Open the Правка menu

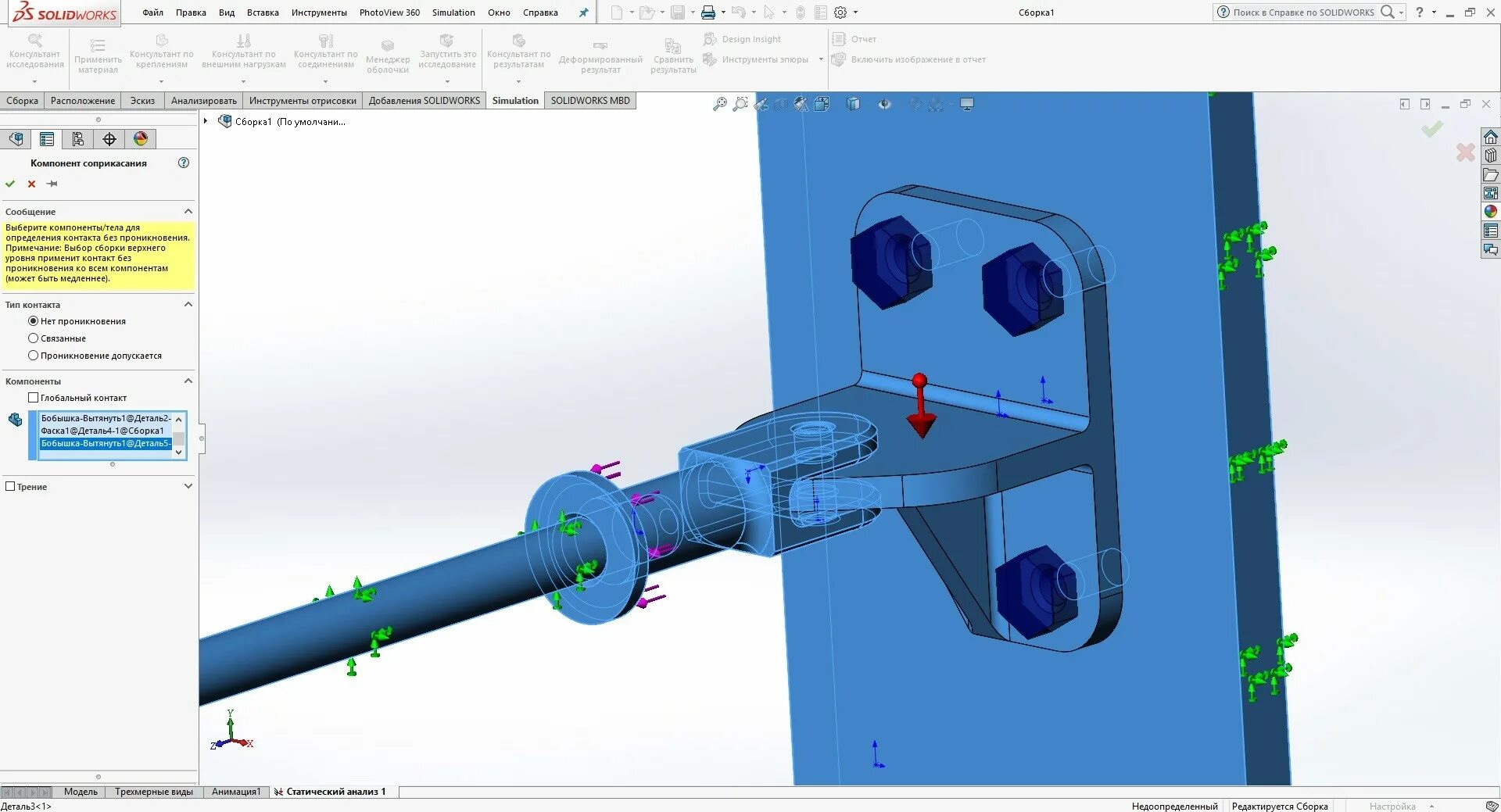pyautogui.click(x=191, y=13)
